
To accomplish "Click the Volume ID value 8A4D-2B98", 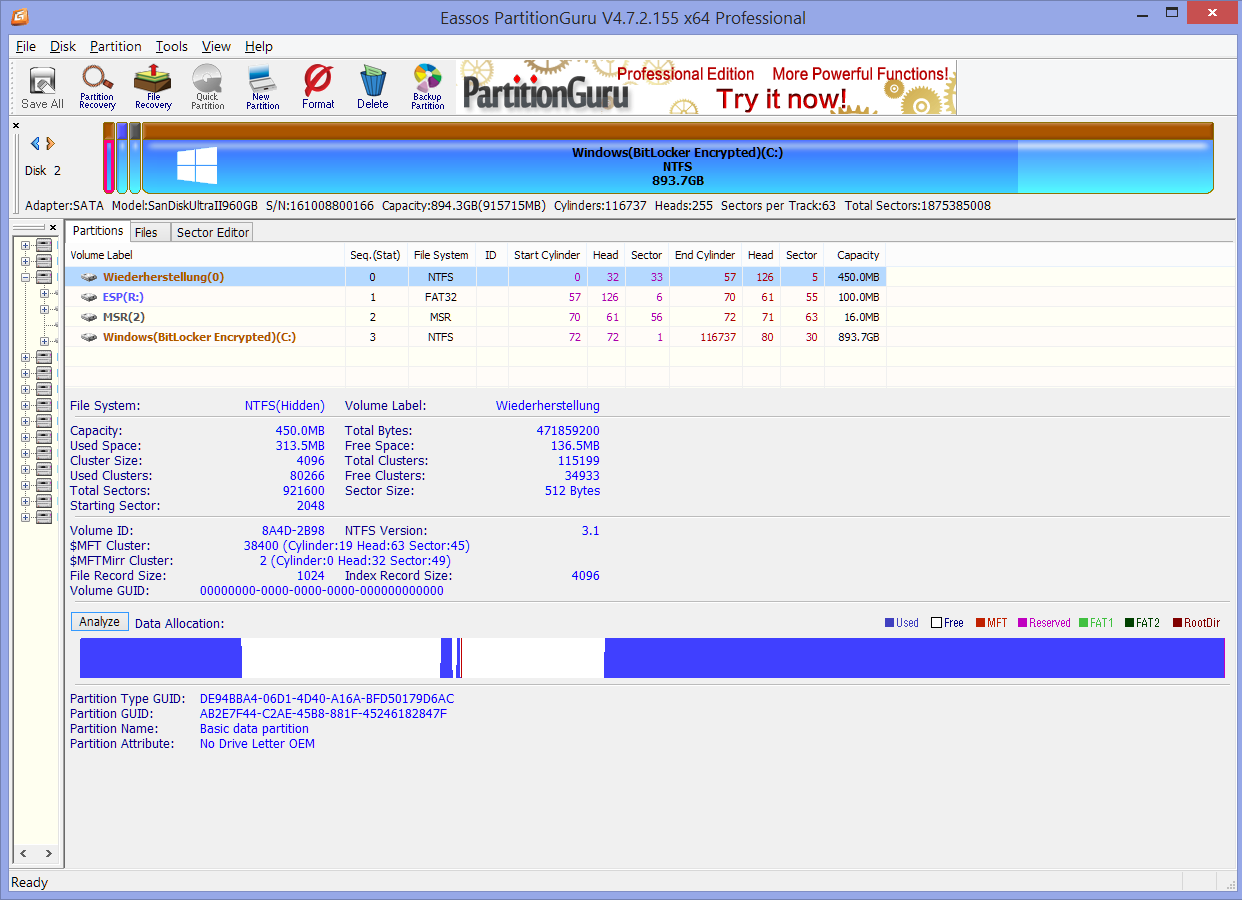I will (293, 531).
